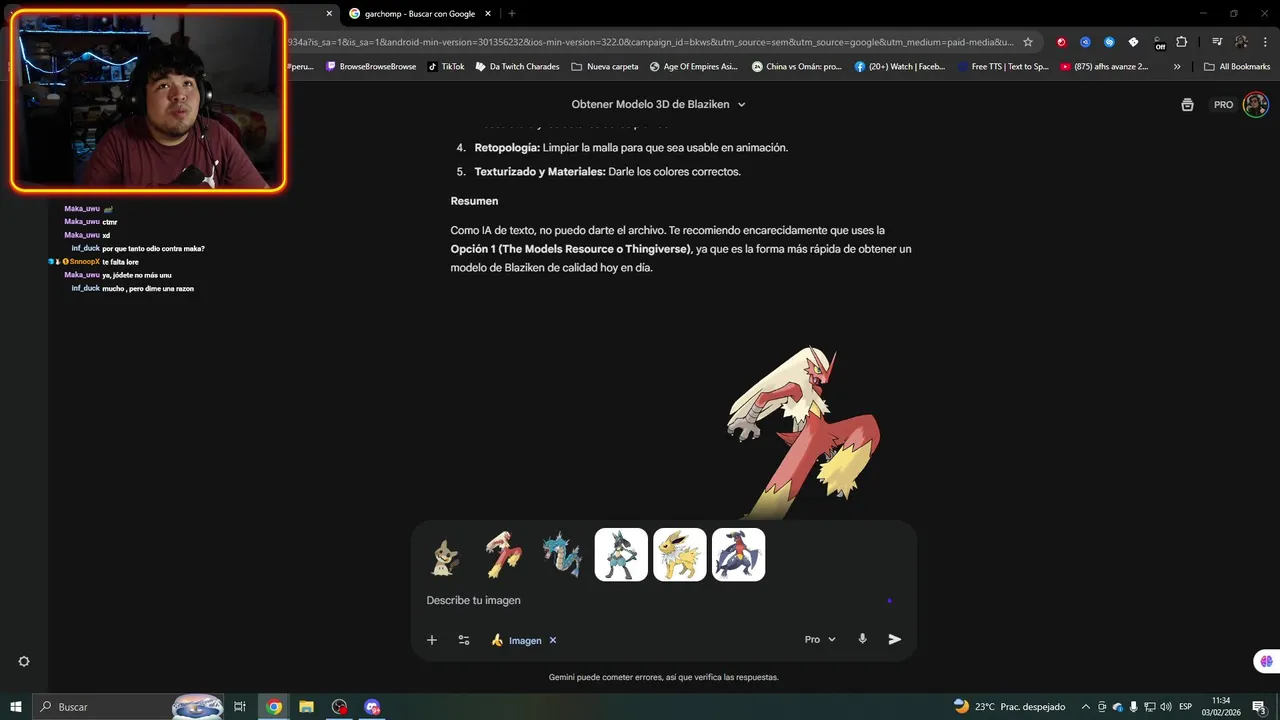Open the media control toolbar icon
Screen dimensions: 1280x720
pos(1217,42)
